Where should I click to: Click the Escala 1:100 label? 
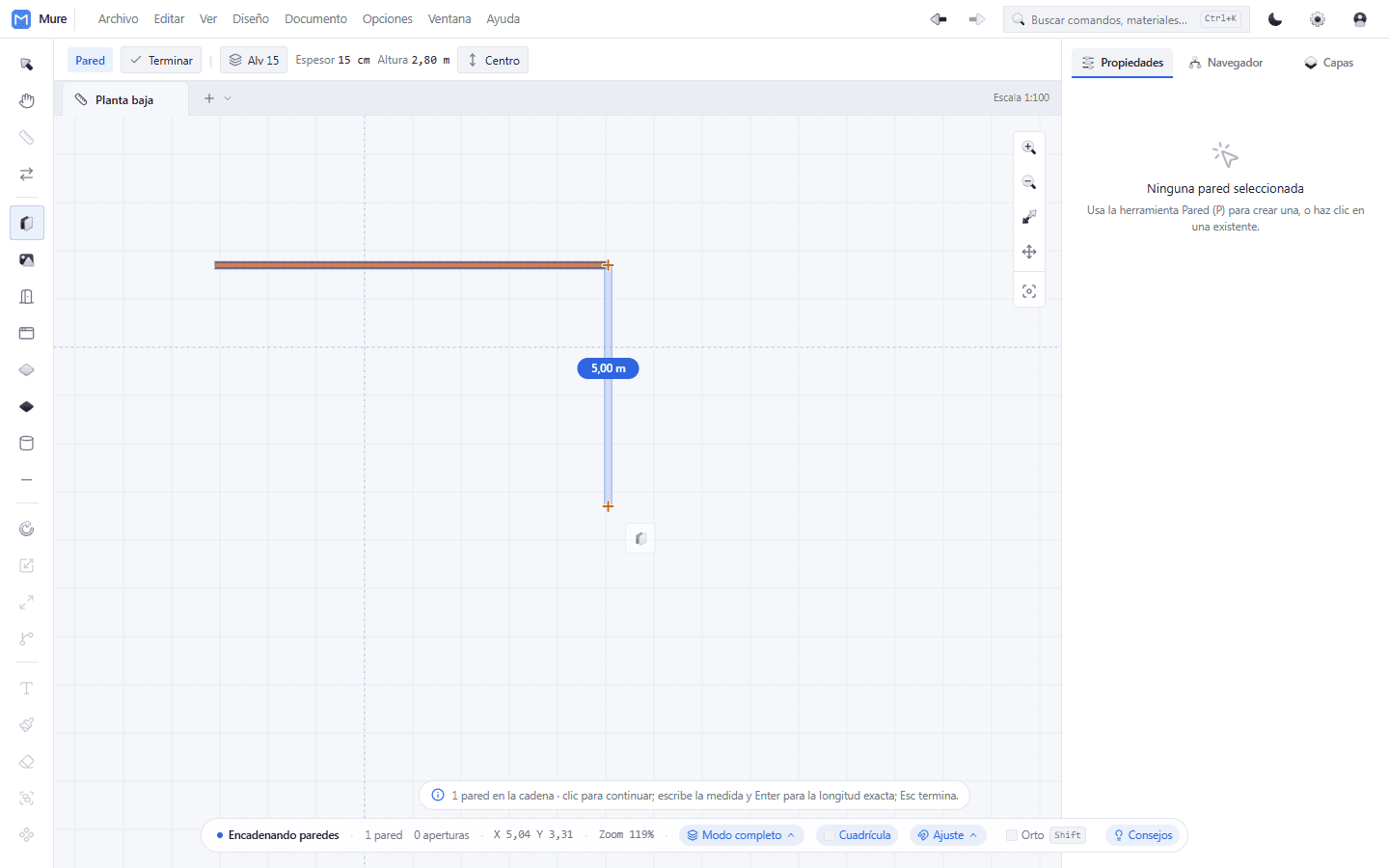point(1021,97)
